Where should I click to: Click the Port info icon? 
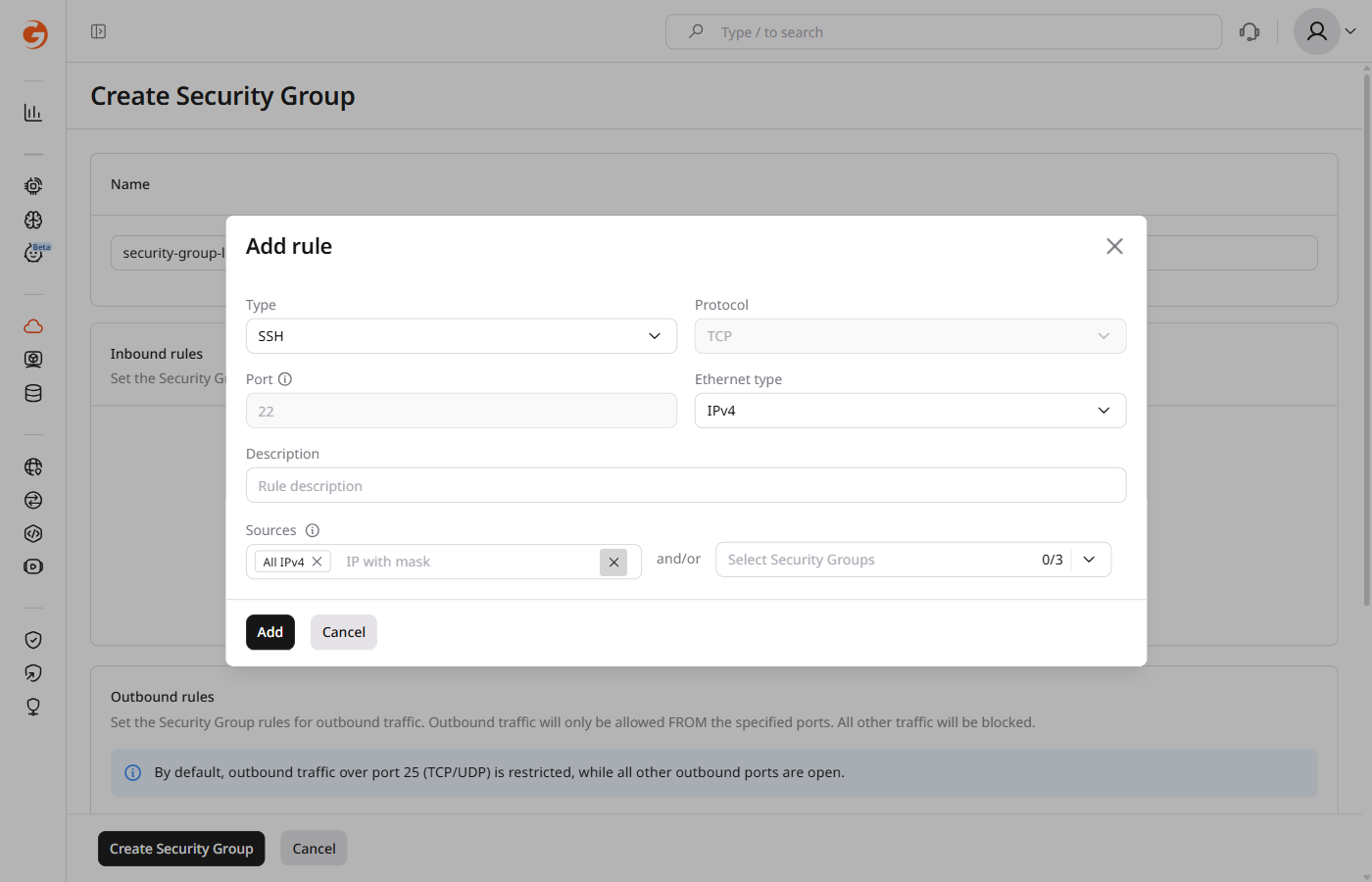click(285, 379)
